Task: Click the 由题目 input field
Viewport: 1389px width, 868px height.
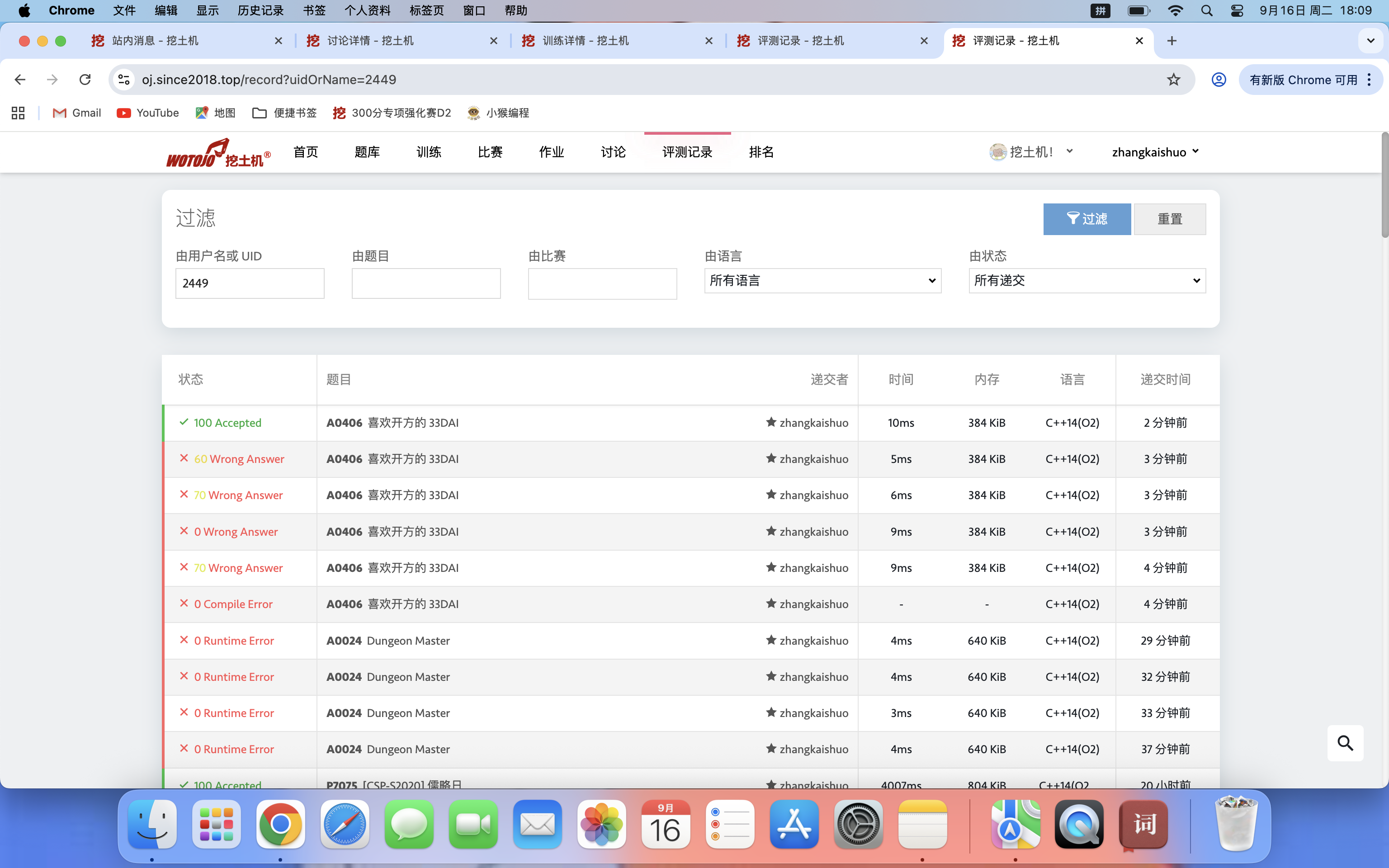Action: coord(426,283)
